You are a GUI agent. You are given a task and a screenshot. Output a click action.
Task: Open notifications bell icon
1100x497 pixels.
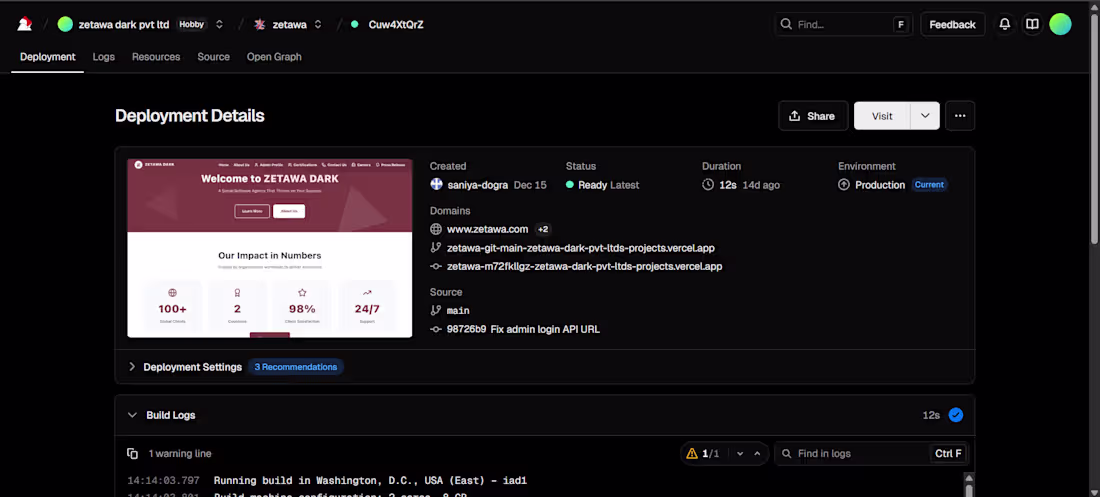coord(1005,24)
